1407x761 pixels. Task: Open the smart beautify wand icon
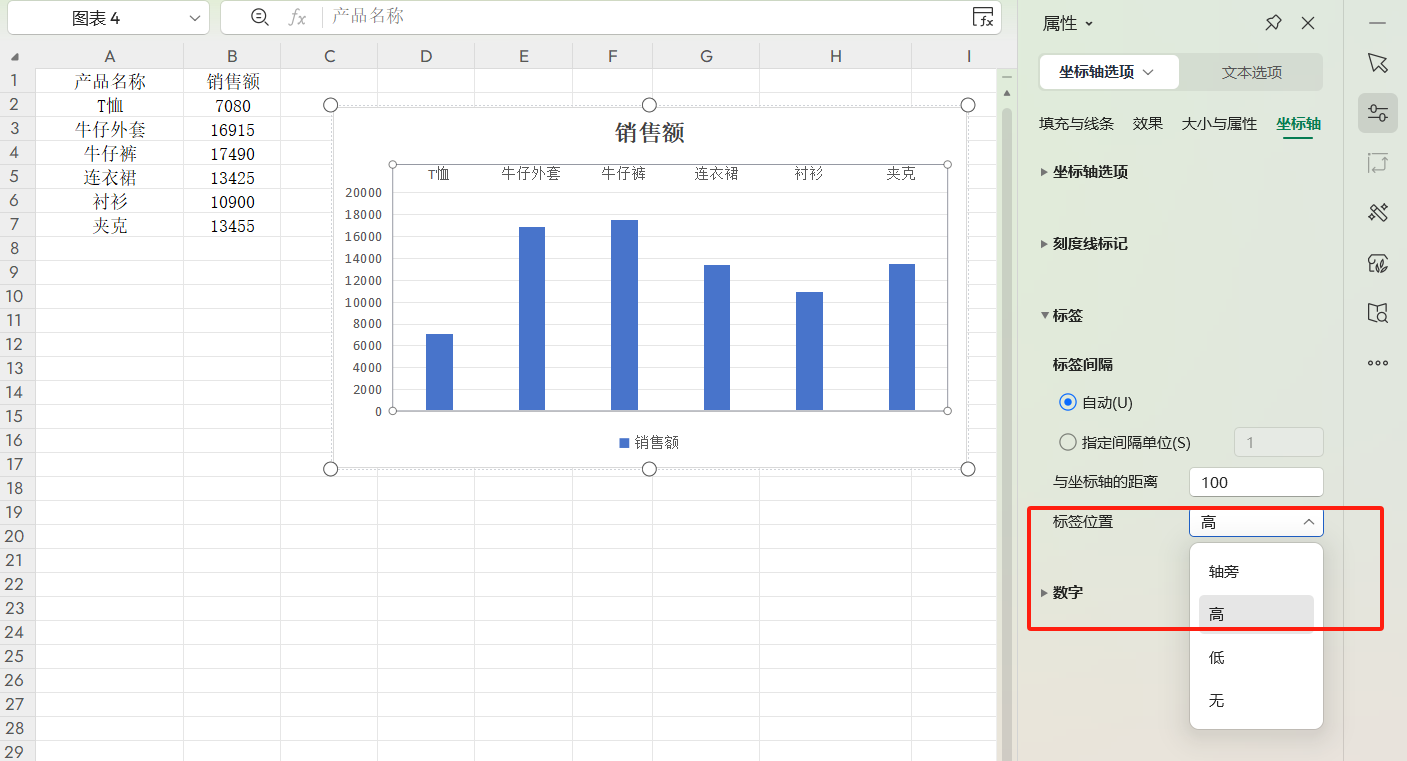(1377, 212)
